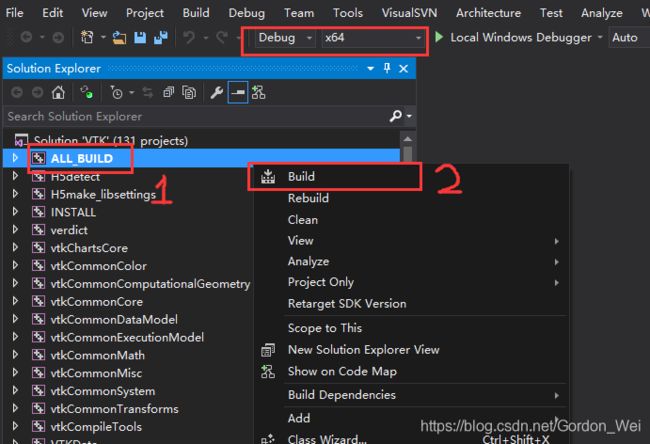Screen dimensions: 650x444
Task: Select the ALL_BUILD project
Action: click(x=82, y=158)
